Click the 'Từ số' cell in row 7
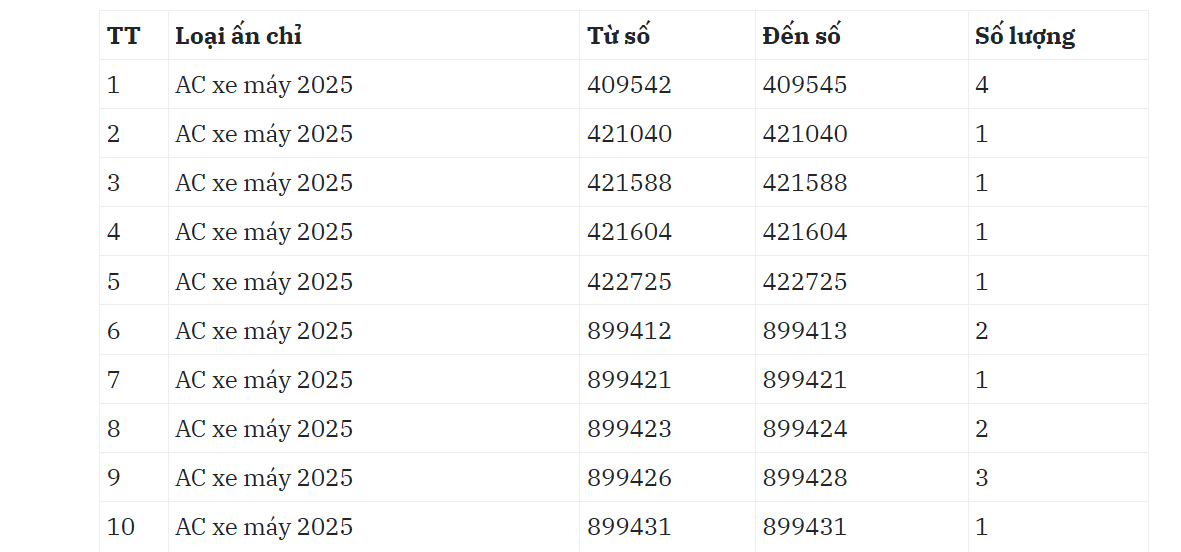The width and height of the screenshot is (1181, 552). coord(667,379)
